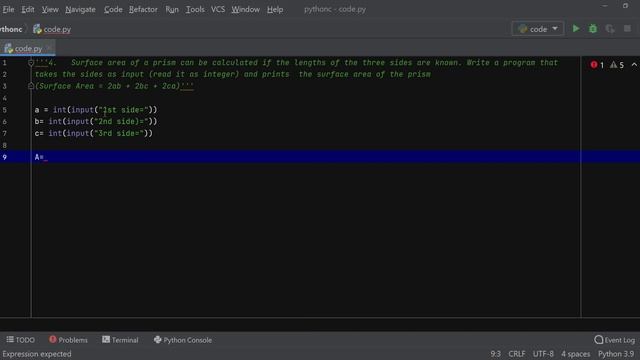The height and width of the screenshot is (360, 640).
Task: Open the Code menu
Action: point(113,9)
